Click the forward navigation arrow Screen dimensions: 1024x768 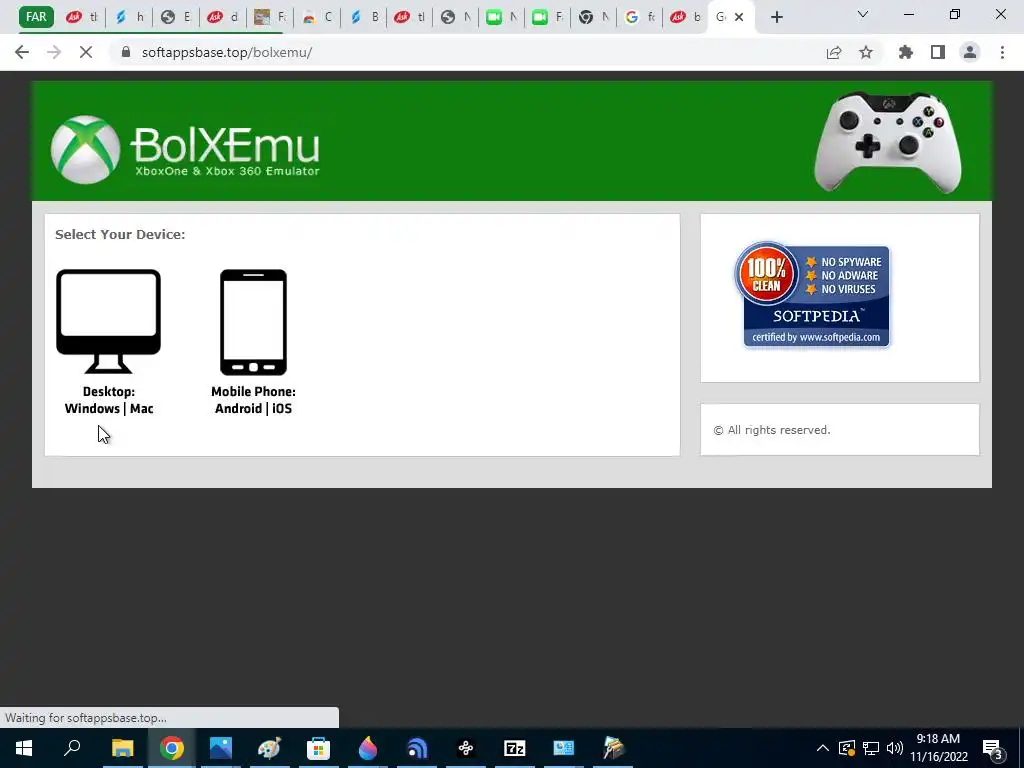coord(54,52)
